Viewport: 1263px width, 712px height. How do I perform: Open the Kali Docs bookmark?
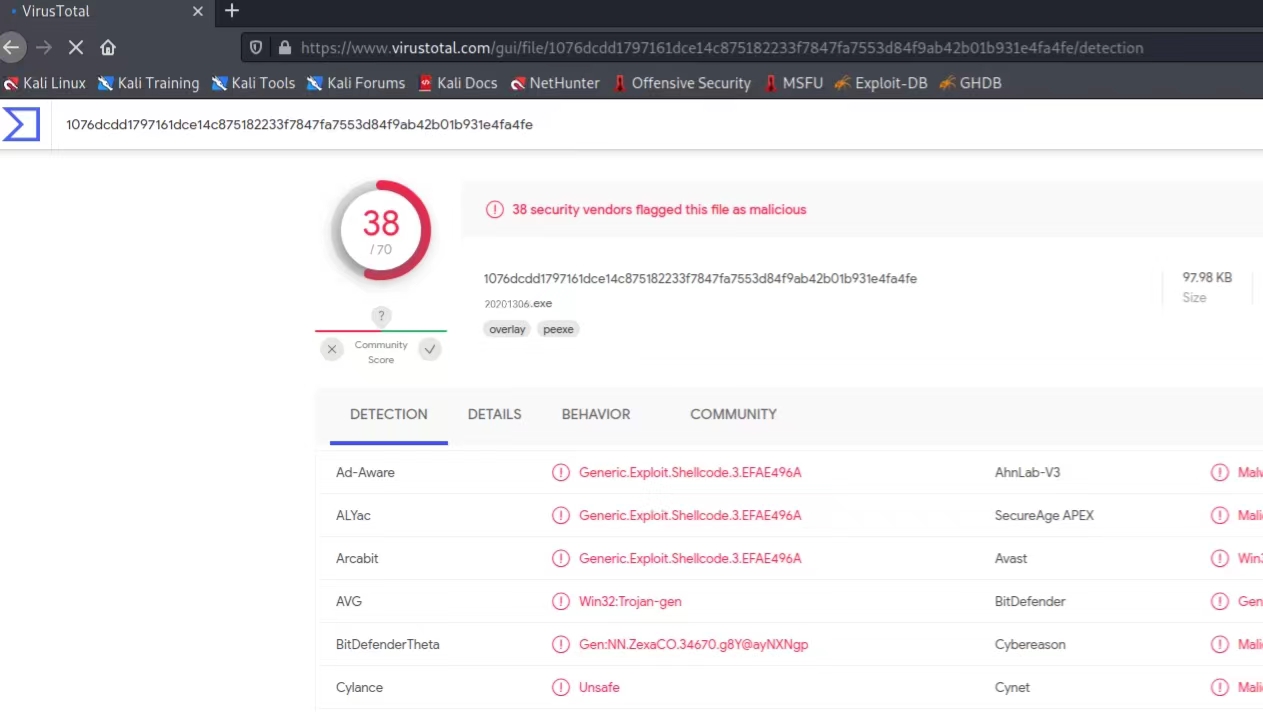click(457, 83)
